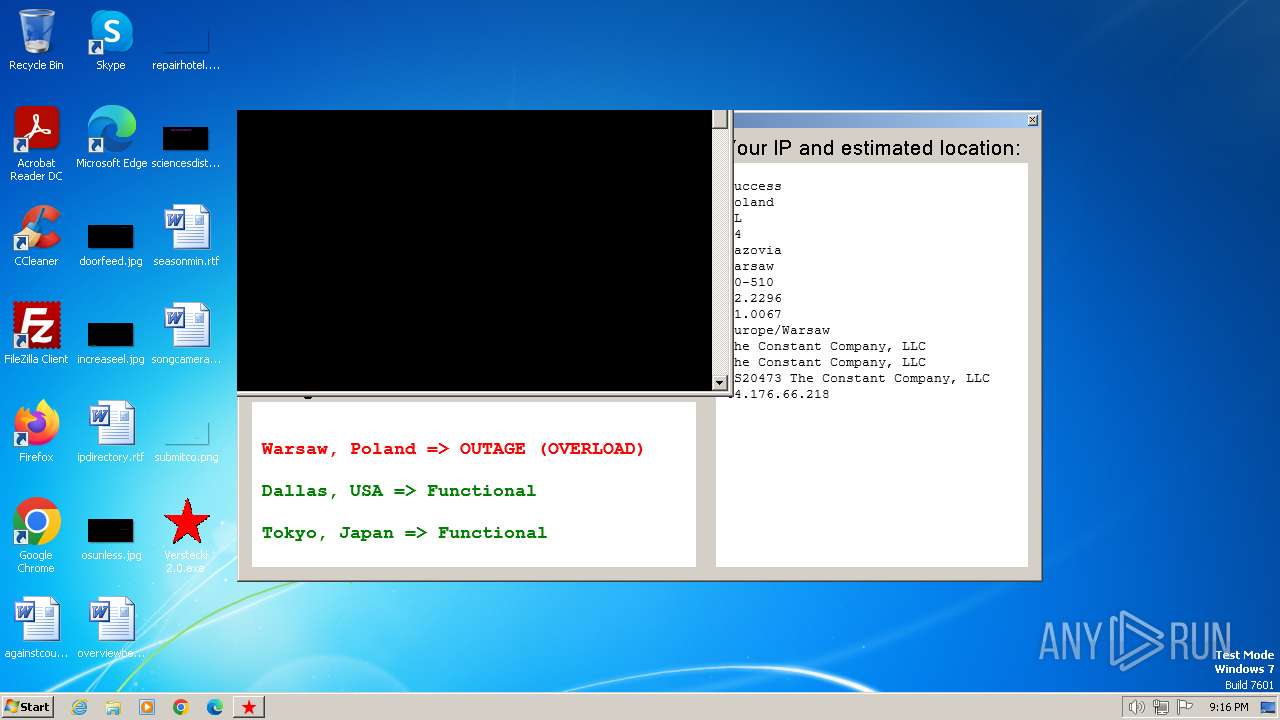Click the black console output area
This screenshot has width=1280, height=720.
pyautogui.click(x=474, y=250)
